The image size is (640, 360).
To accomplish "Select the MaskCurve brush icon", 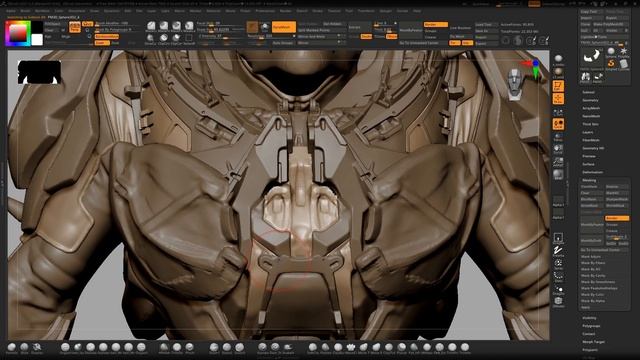I will (x=151, y=26).
